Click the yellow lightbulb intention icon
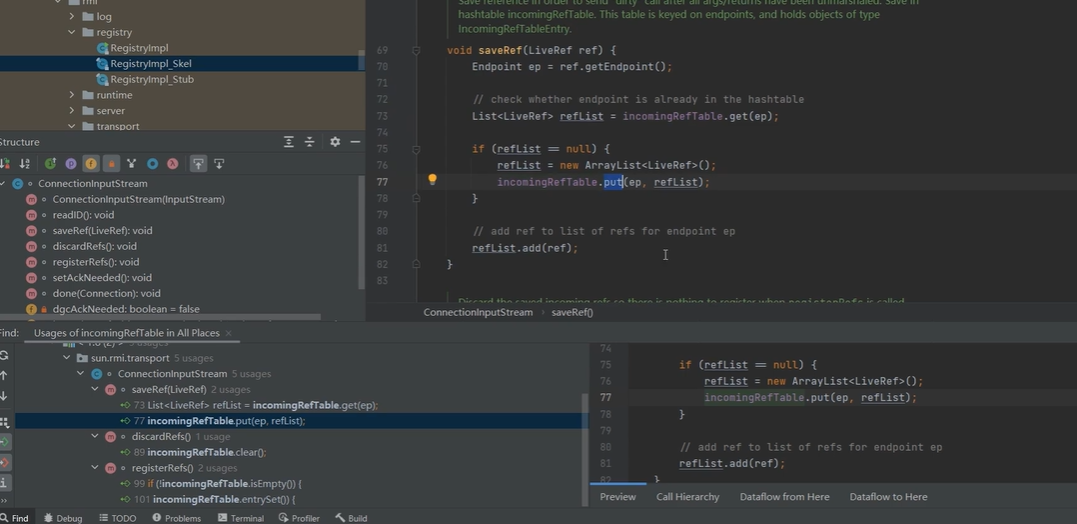This screenshot has height=524, width=1077. pos(432,181)
